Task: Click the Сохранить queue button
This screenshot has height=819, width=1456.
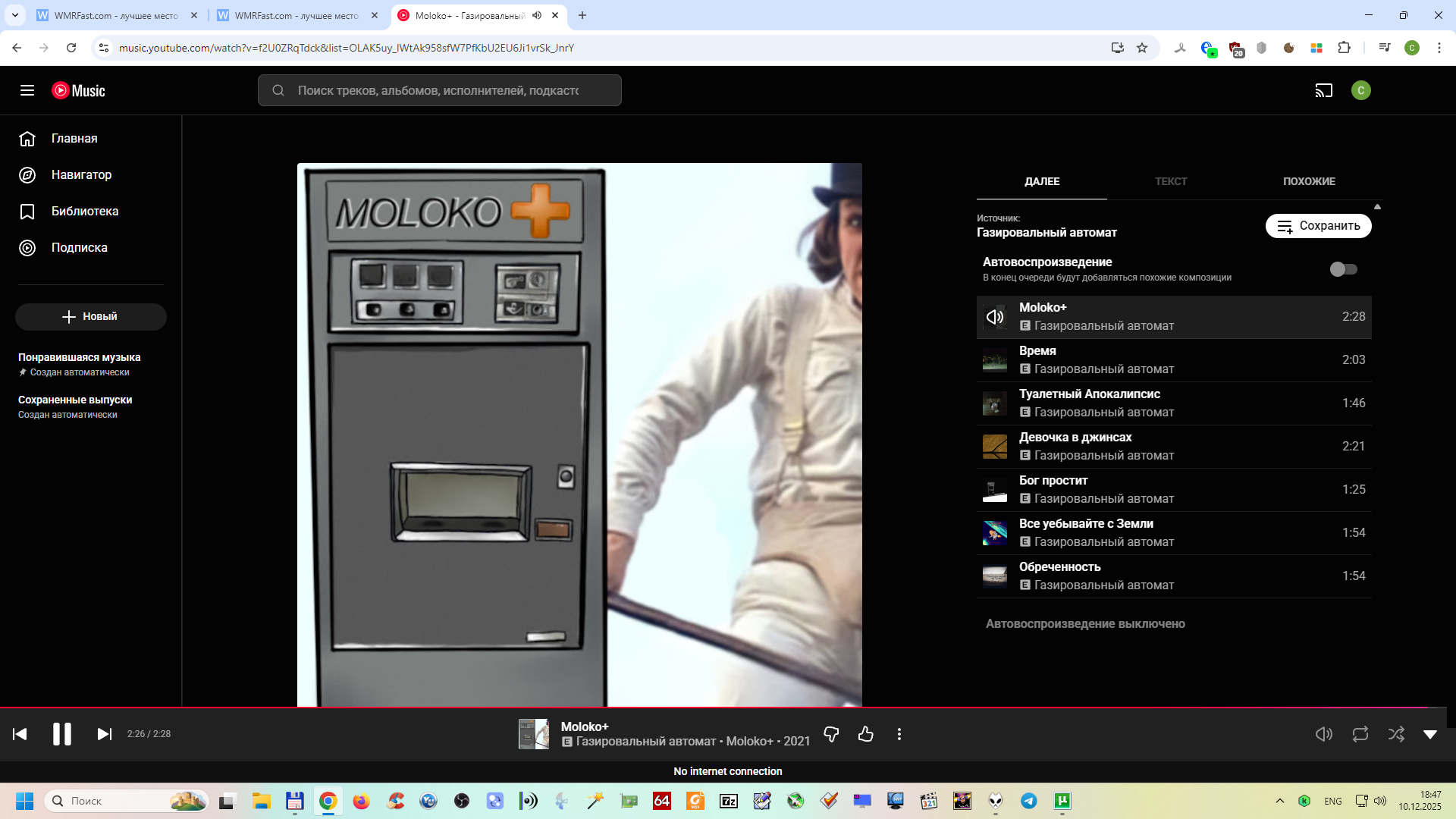Action: click(x=1318, y=226)
